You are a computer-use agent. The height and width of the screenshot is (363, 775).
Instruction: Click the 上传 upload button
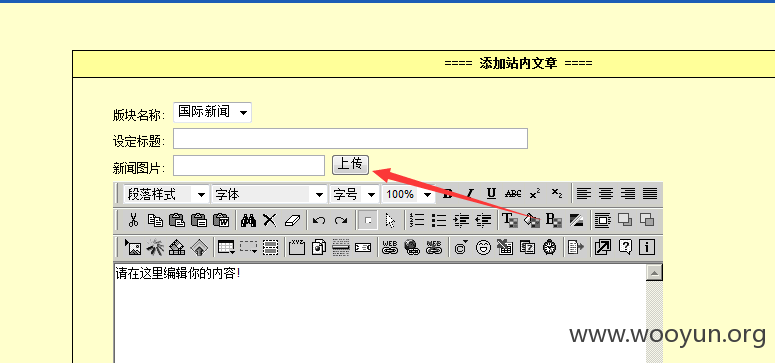click(350, 165)
